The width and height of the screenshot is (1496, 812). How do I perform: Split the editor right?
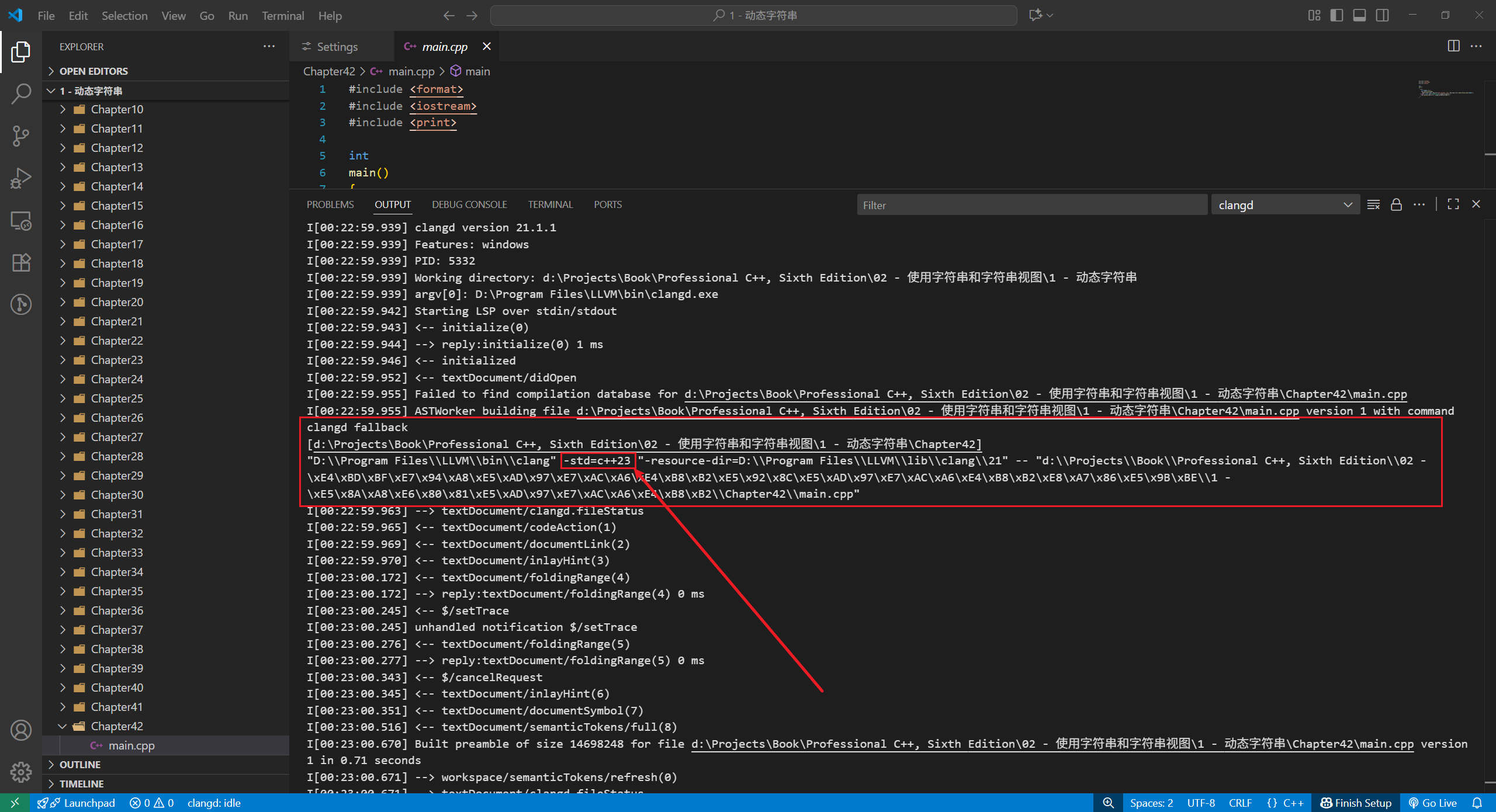tap(1453, 46)
